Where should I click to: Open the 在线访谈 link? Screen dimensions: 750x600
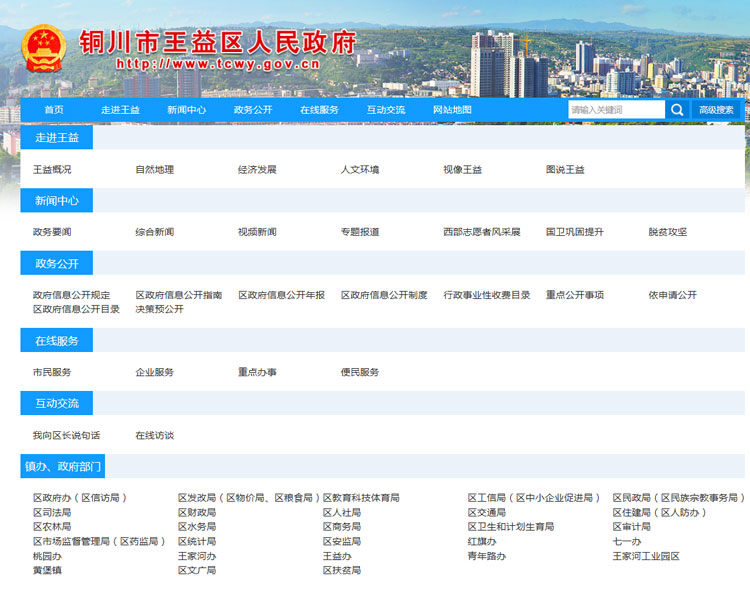point(154,435)
